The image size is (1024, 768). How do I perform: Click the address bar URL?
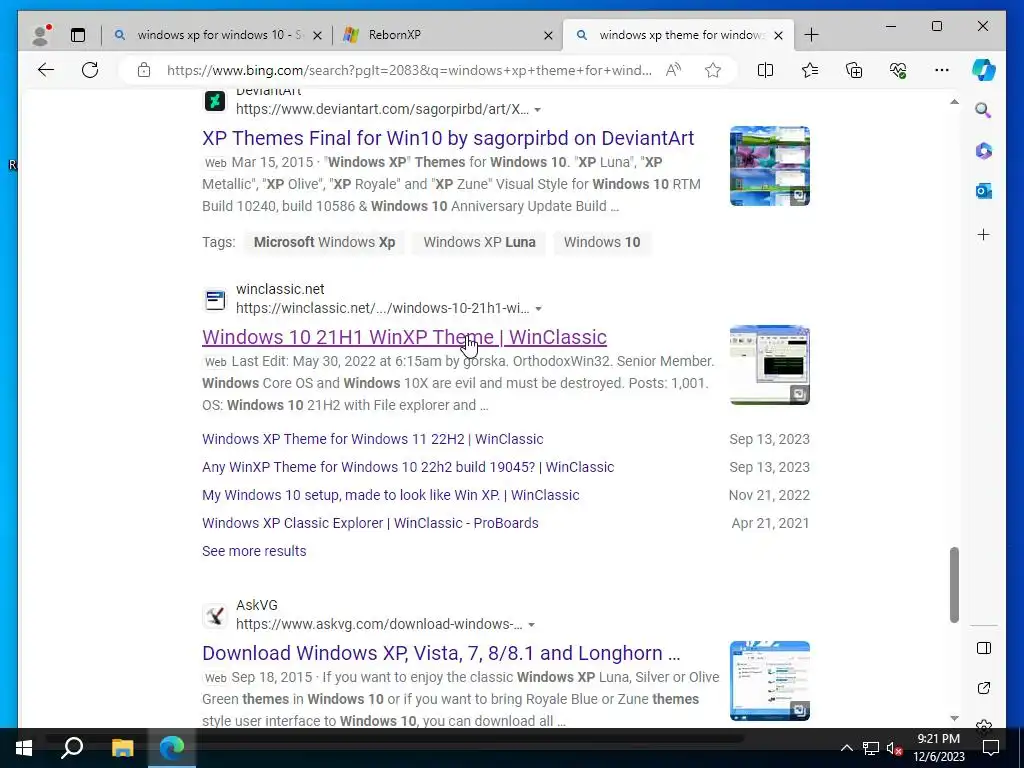pos(409,71)
